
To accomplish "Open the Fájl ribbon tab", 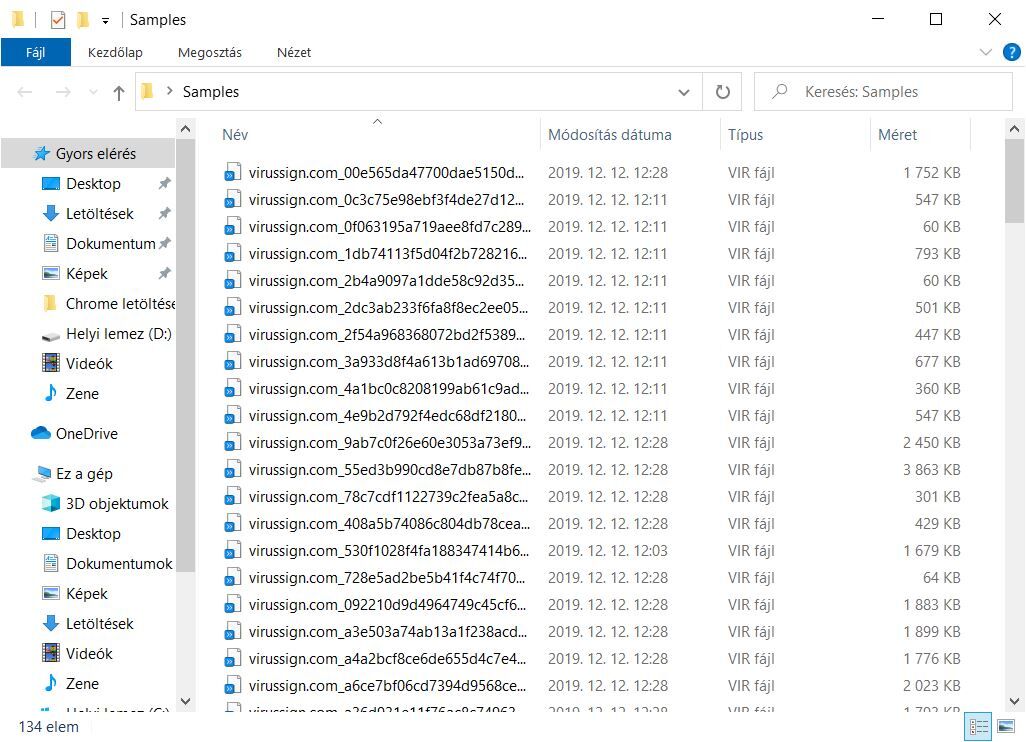I will [x=35, y=52].
